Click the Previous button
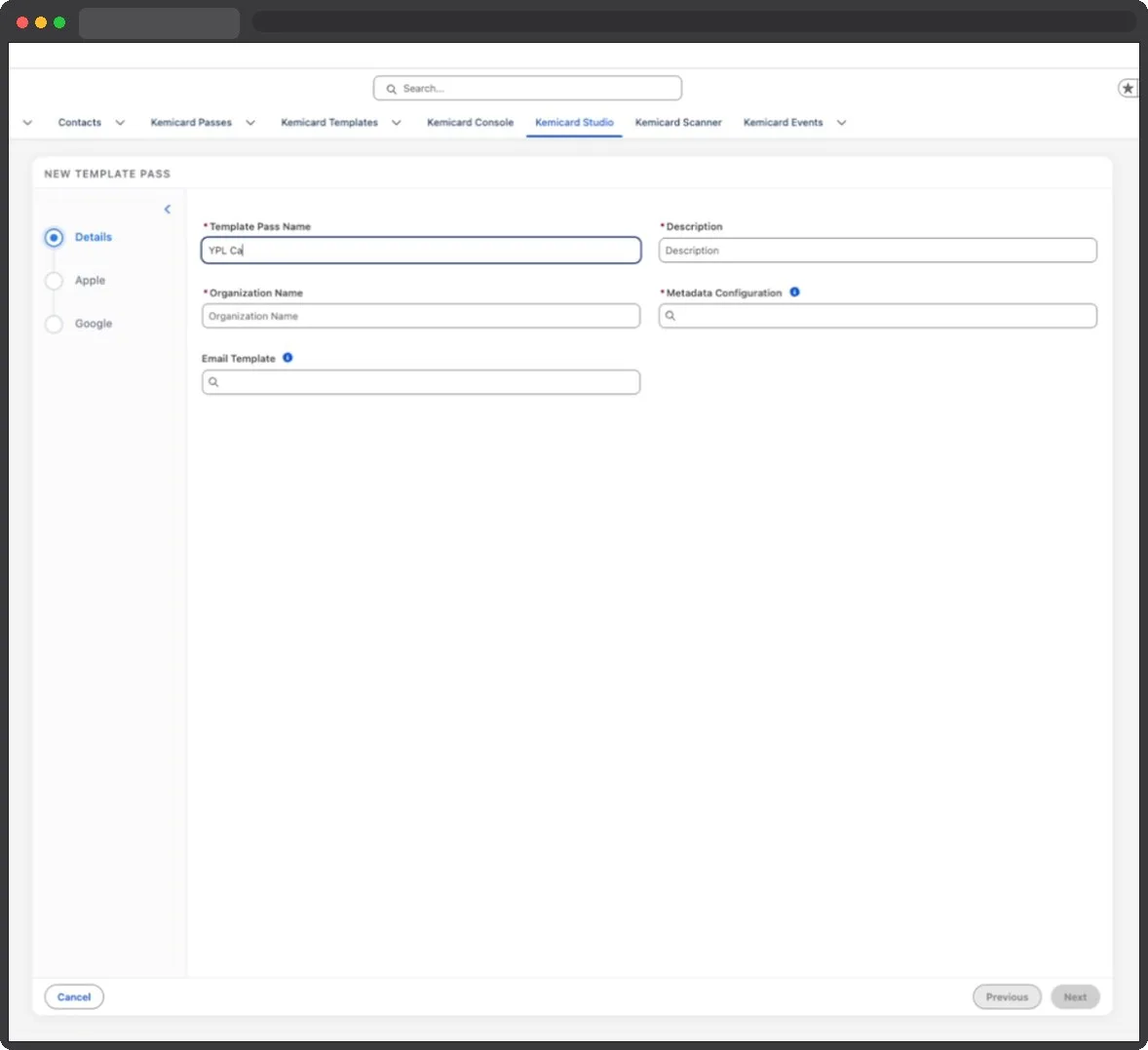Screen dimensions: 1148x1050 [1007, 996]
